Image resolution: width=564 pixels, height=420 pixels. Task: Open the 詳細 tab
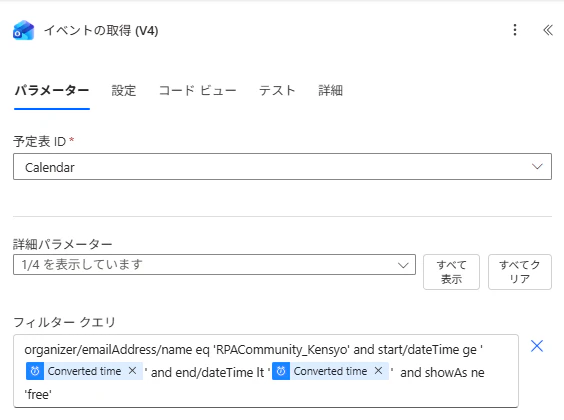tap(330, 91)
